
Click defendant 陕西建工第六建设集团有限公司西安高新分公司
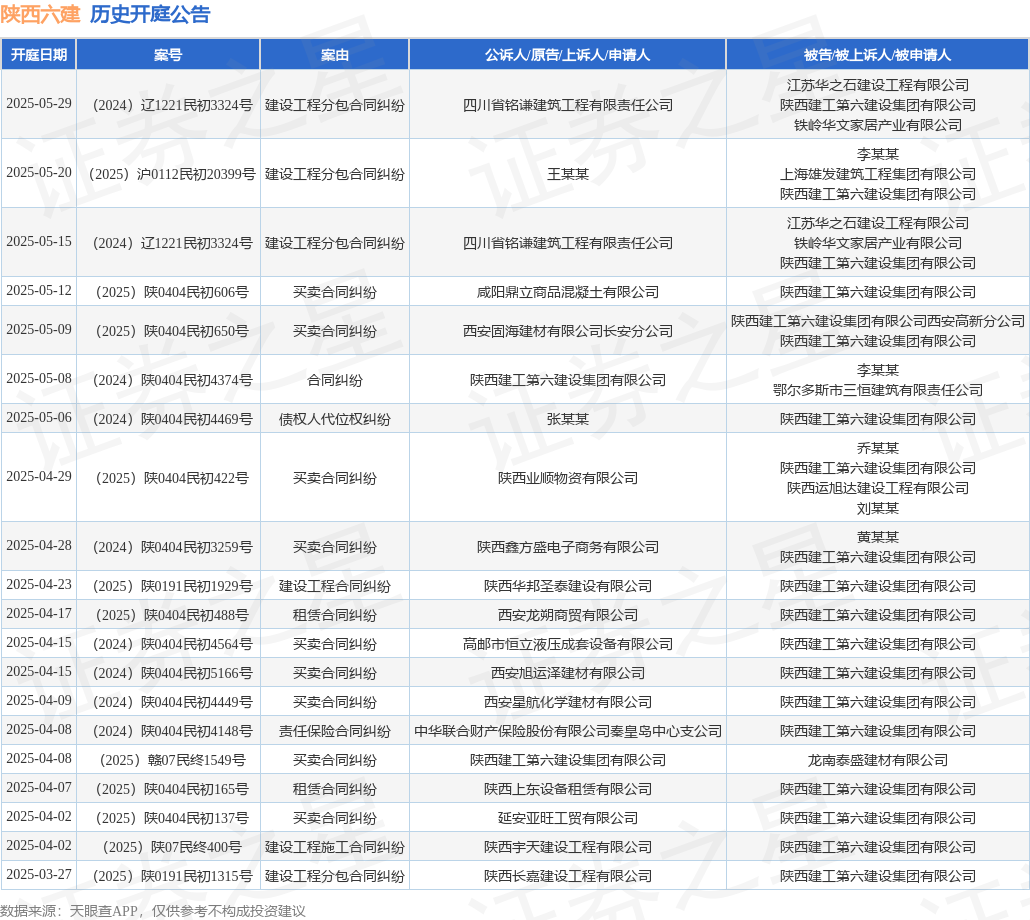tap(878, 321)
